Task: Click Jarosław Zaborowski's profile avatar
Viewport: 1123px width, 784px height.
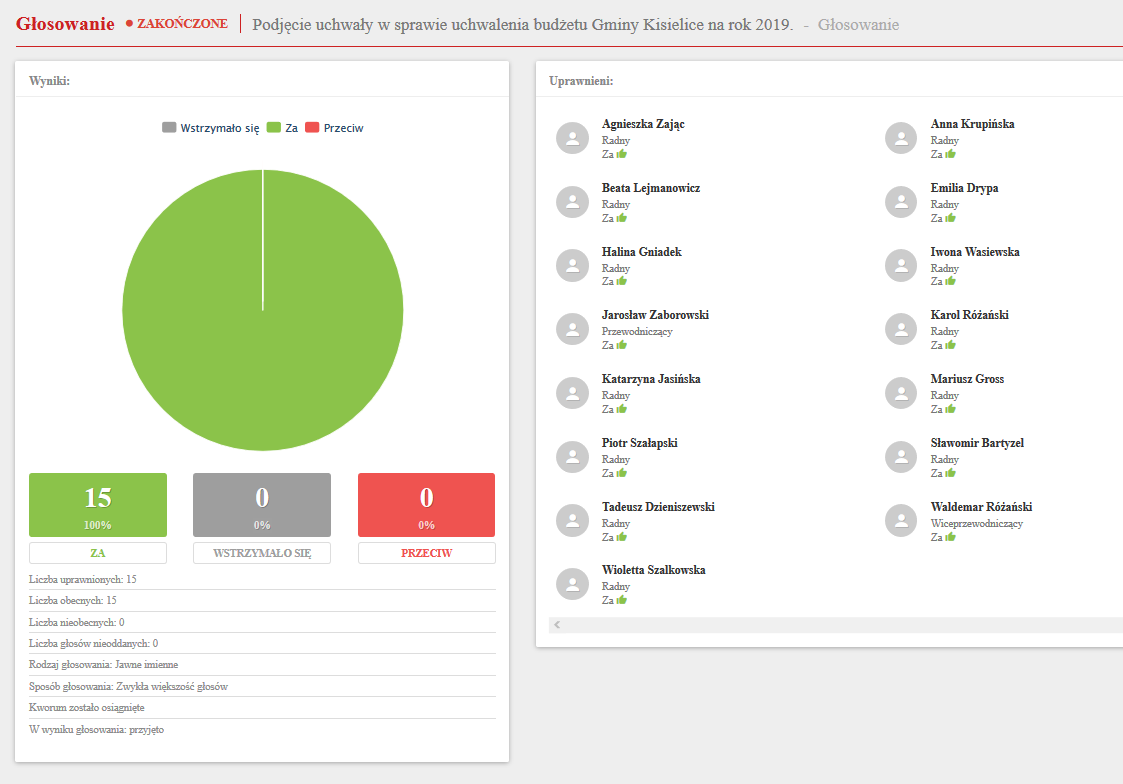Action: click(572, 329)
